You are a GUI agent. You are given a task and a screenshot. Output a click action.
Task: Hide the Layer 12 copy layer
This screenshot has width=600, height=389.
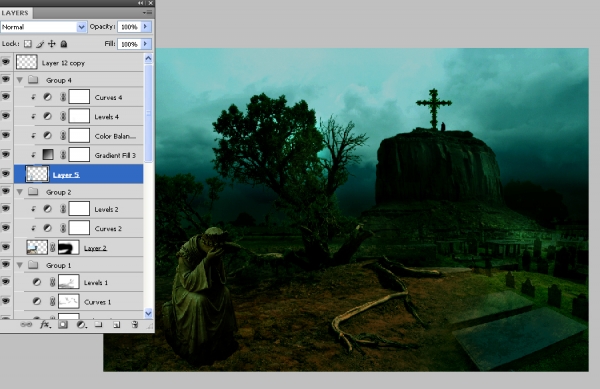tap(6, 62)
